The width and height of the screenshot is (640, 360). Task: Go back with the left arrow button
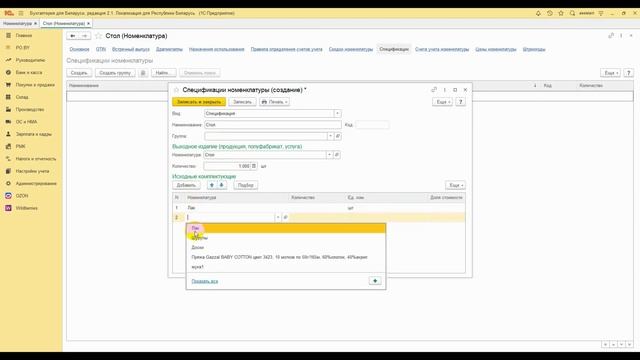tap(73, 36)
